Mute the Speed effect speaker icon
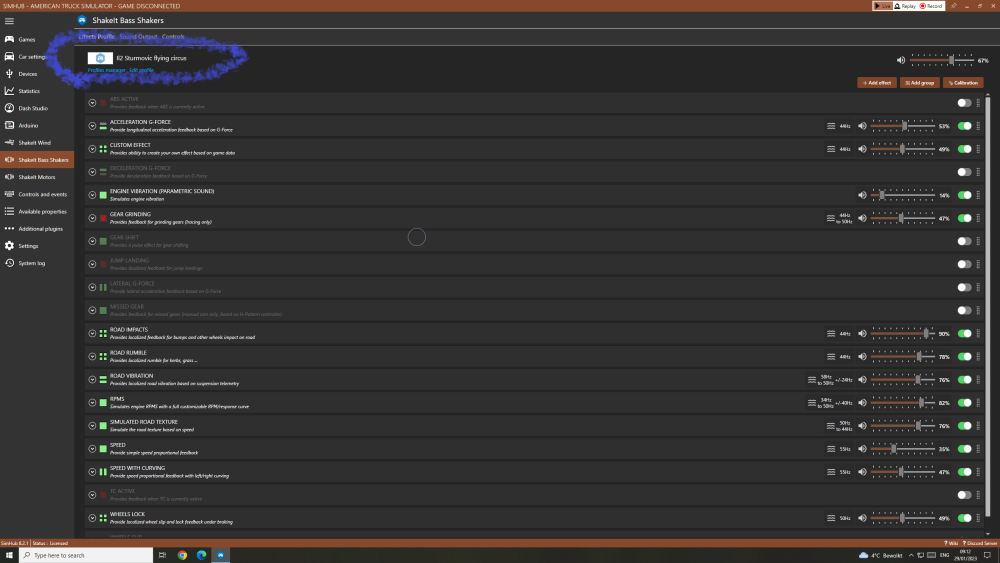Screen dimensions: 1000x563 [x=862, y=449]
